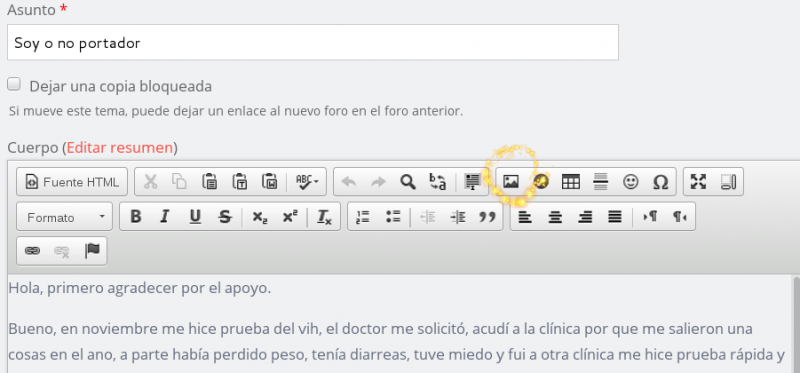Expand the spell check options arrow
Image resolution: width=800 pixels, height=373 pixels.
[x=317, y=182]
